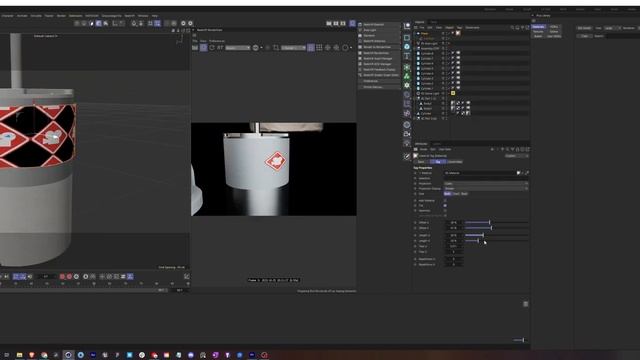The height and width of the screenshot is (360, 640).
Task: Toggle IPR play button in RenderView
Action: (x=203, y=48)
